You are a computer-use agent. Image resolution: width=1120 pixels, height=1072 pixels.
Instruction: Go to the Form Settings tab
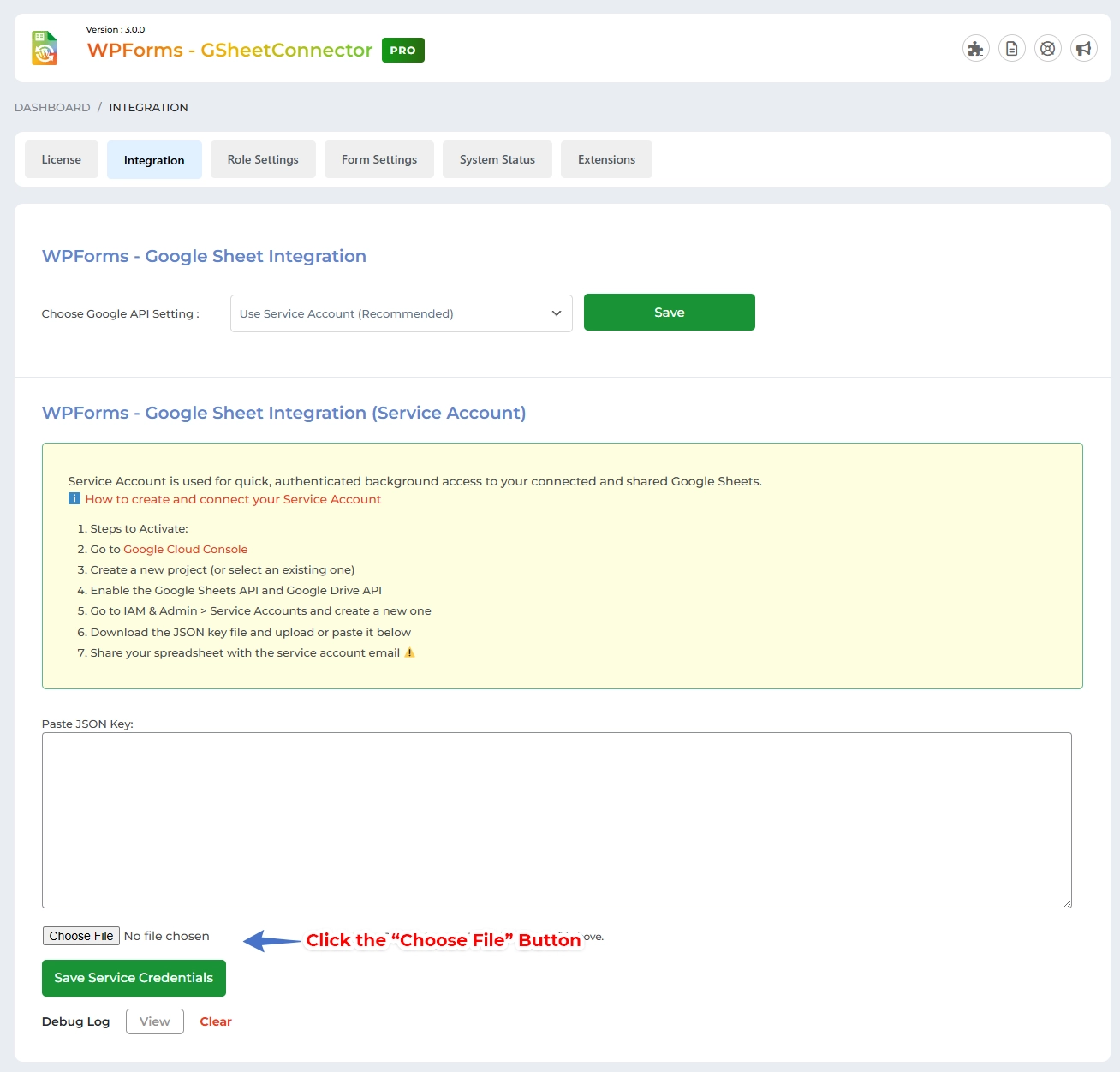[379, 160]
